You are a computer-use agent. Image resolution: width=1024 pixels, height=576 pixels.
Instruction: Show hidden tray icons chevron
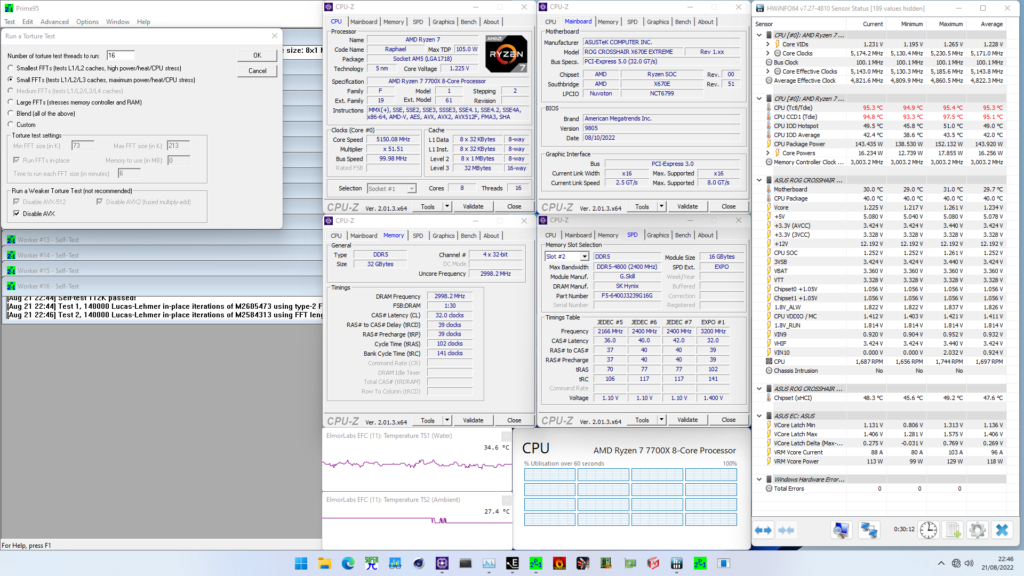[x=941, y=564]
